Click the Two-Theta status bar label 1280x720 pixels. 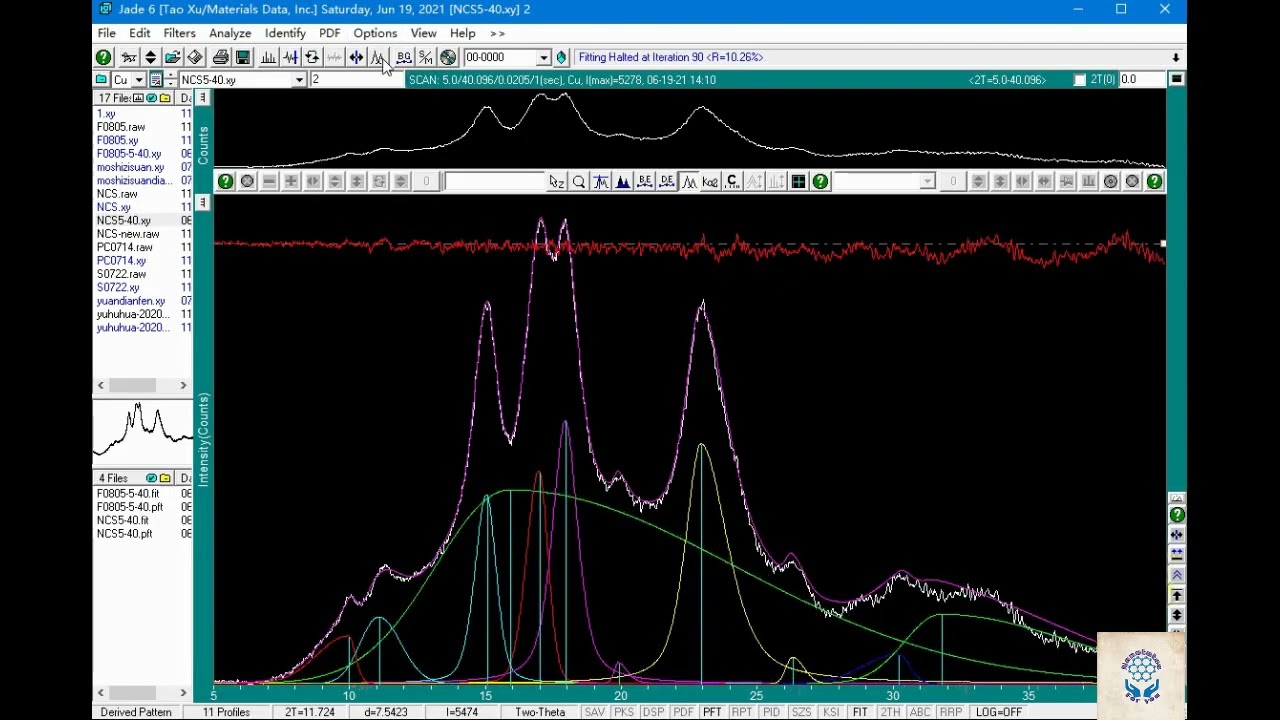(x=540, y=712)
